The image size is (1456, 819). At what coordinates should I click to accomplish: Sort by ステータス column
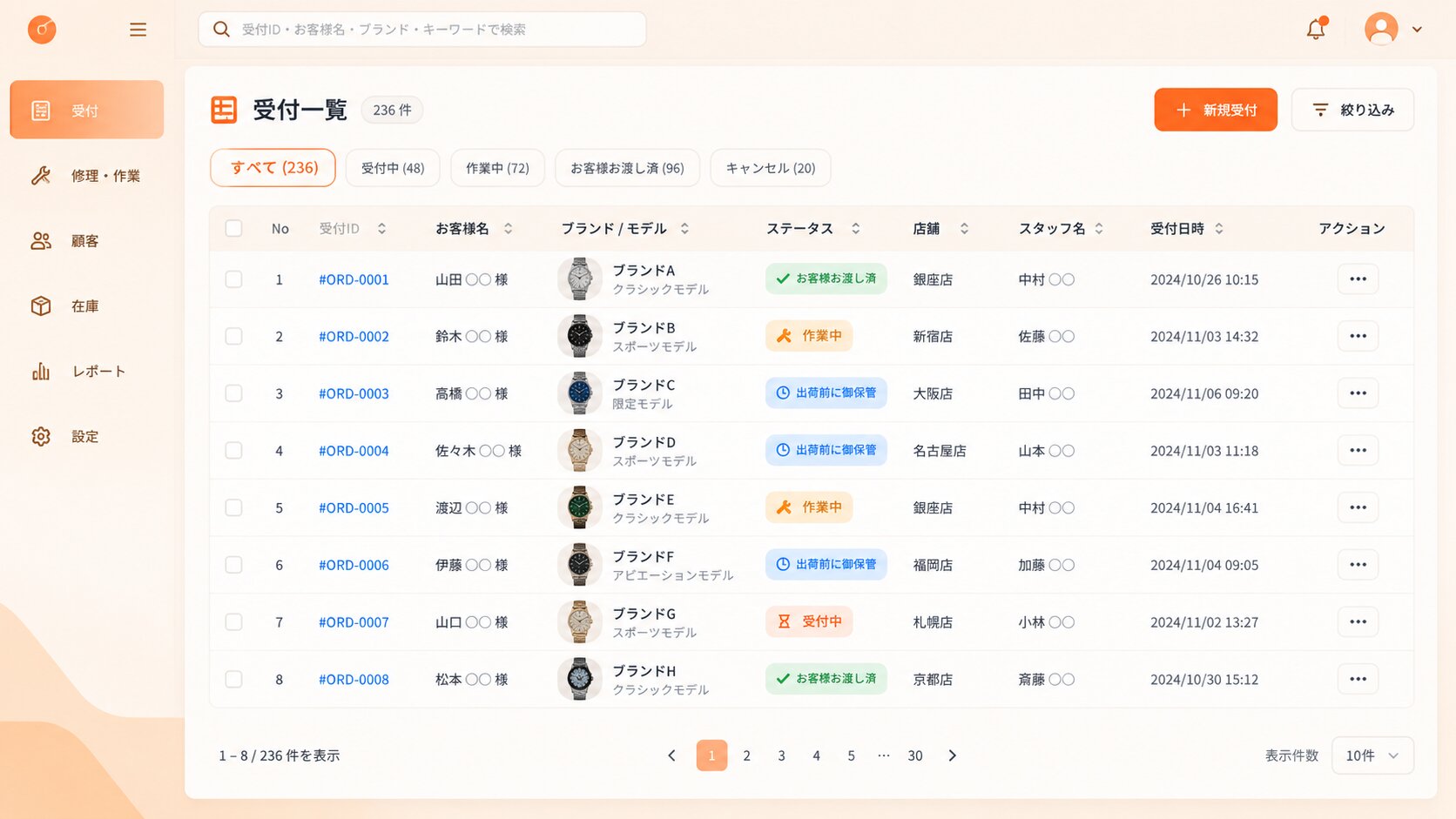pos(856,228)
